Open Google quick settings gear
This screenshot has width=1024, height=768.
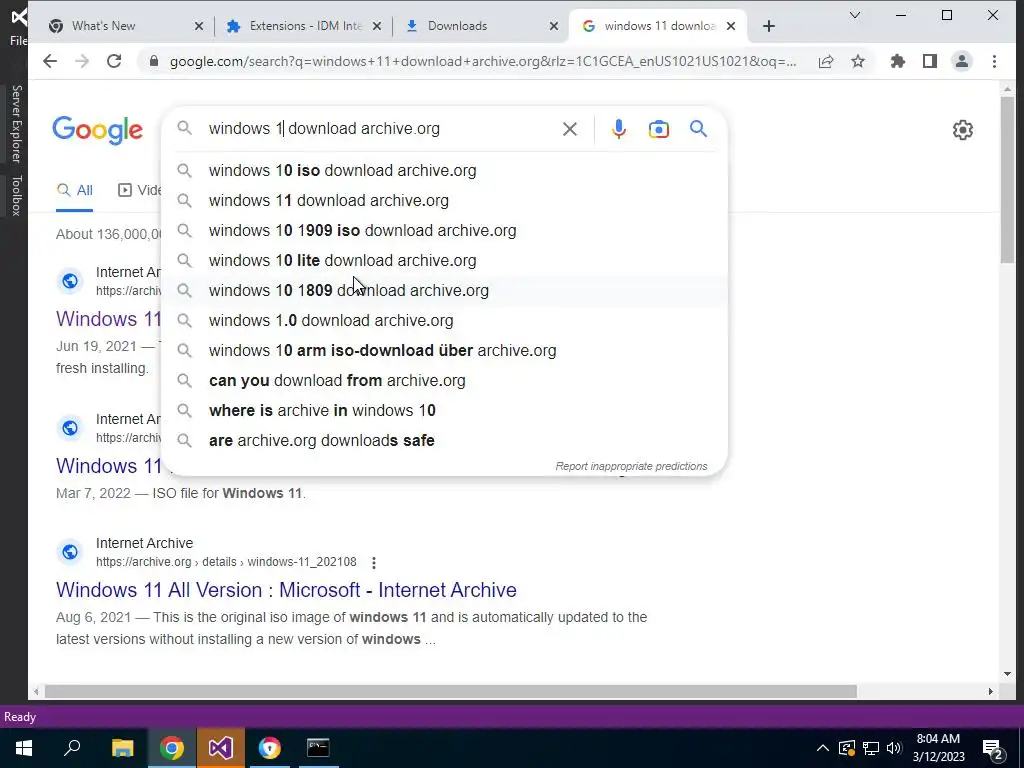963,130
